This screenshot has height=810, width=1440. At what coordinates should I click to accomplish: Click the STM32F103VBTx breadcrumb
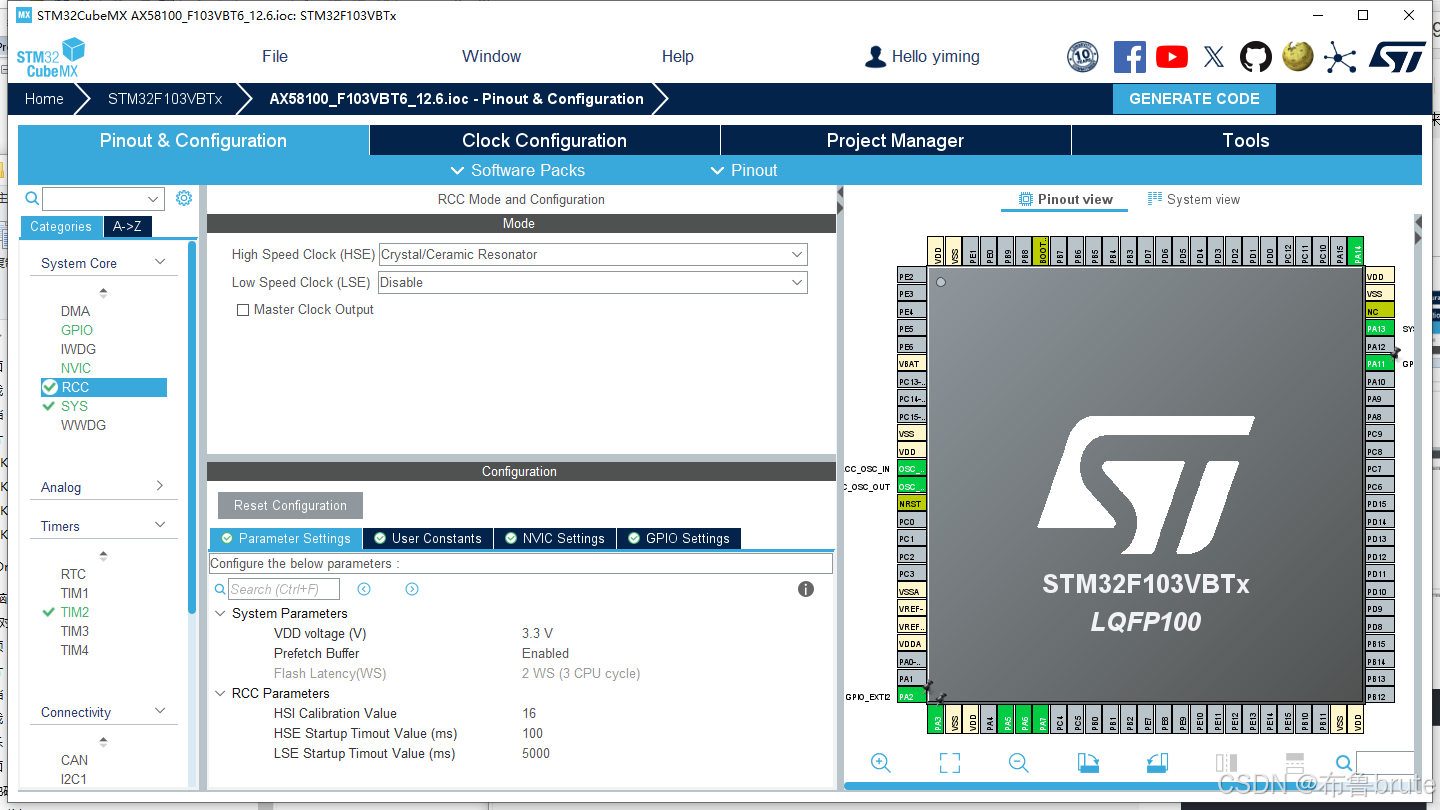pos(165,99)
